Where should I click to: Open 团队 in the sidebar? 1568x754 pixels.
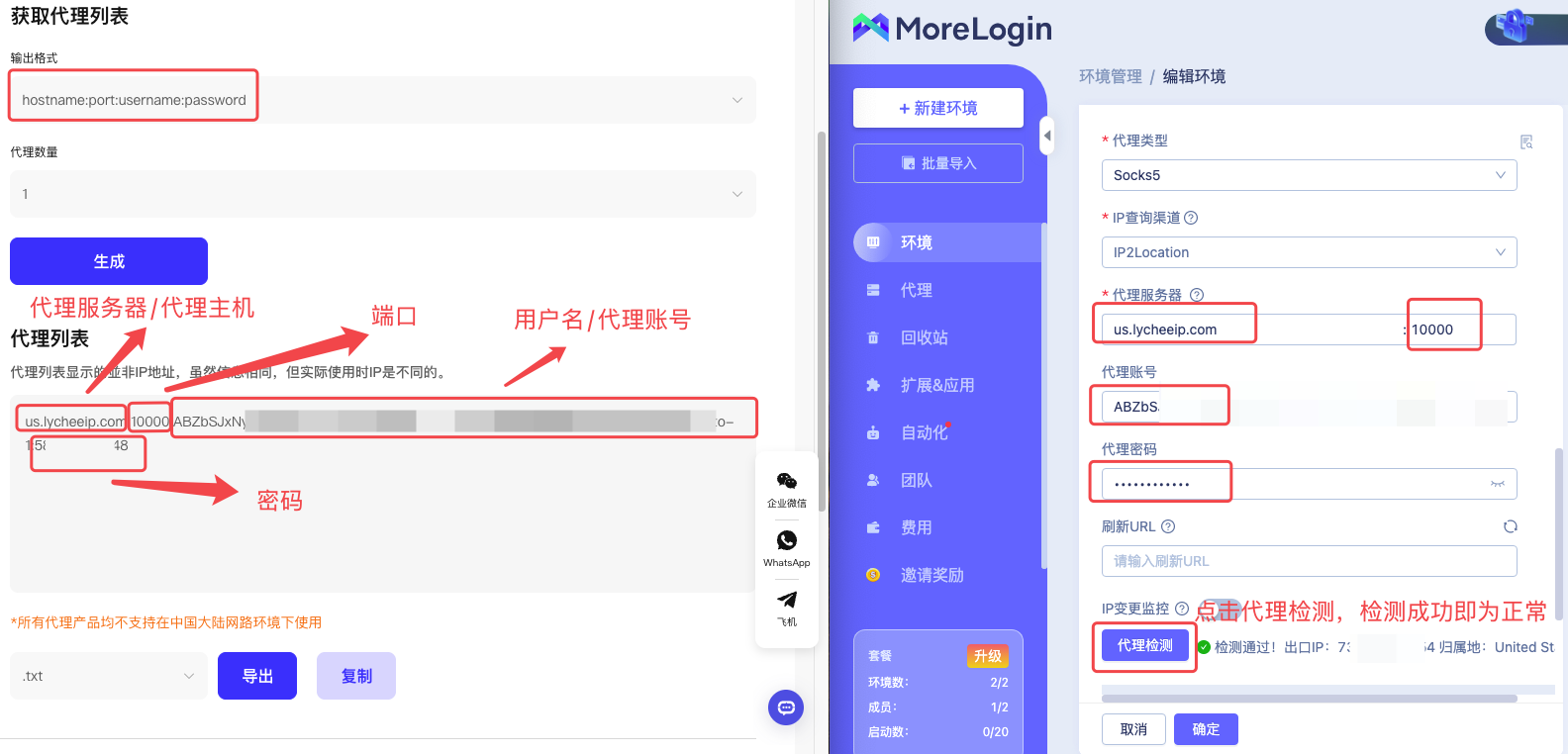[946, 480]
